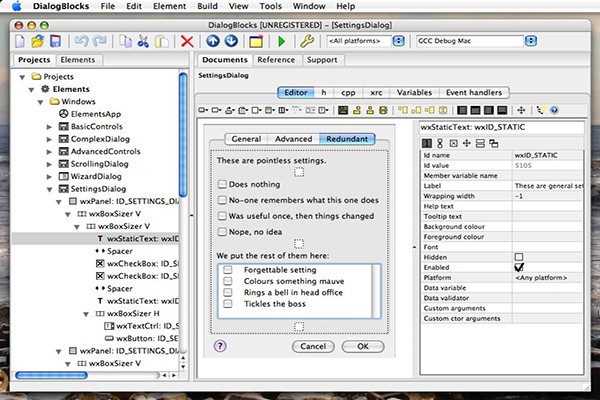Click the green Run arrow icon
600x400 pixels.
(282, 41)
